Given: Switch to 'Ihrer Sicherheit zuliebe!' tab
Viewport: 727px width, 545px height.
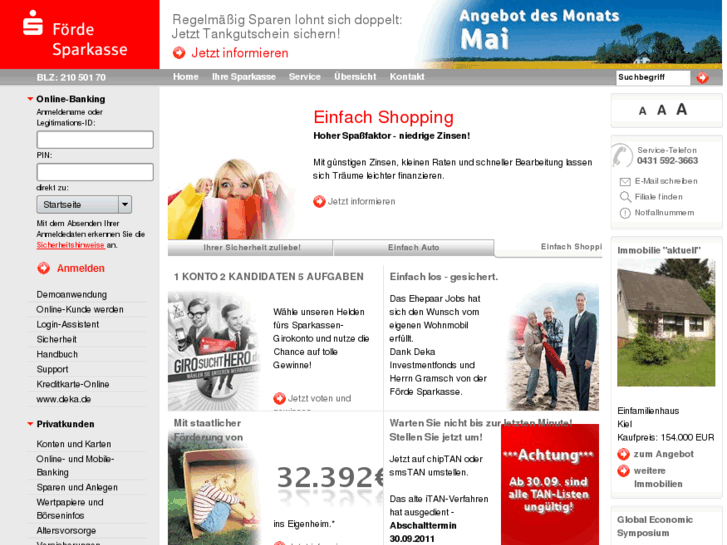Looking at the screenshot, I should [x=250, y=248].
